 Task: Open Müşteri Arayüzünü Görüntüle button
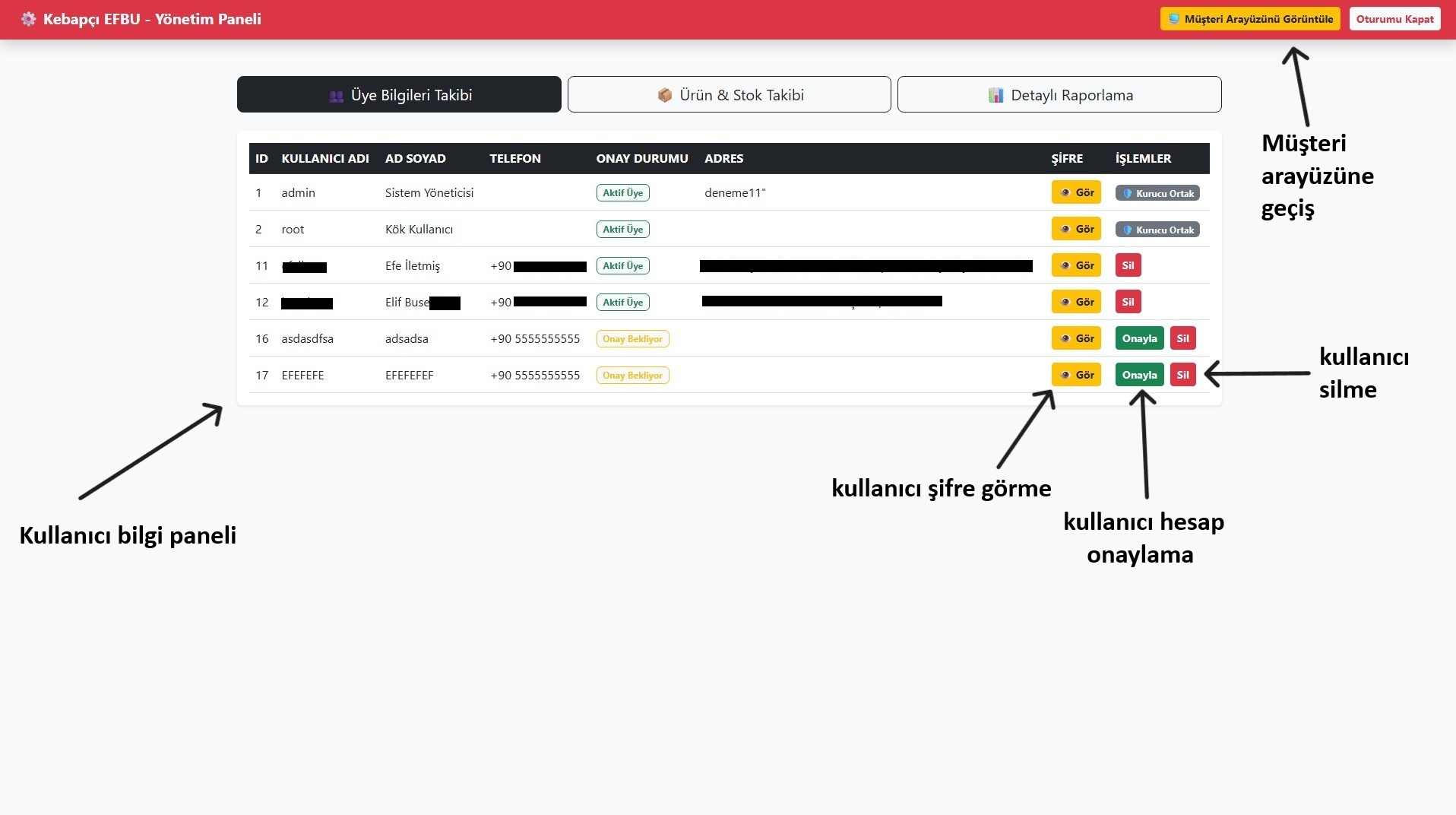pos(1250,19)
